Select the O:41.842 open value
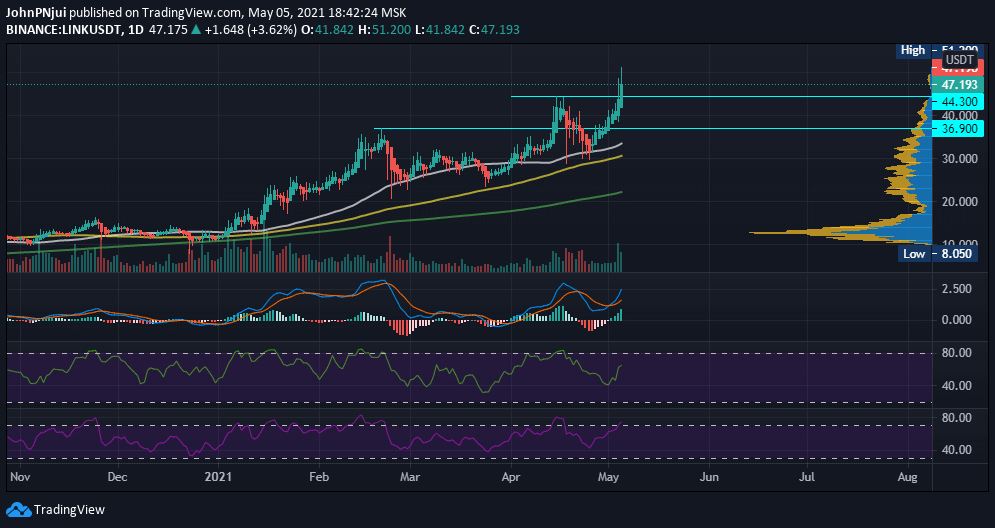This screenshot has height=528, width=995. click(x=327, y=29)
